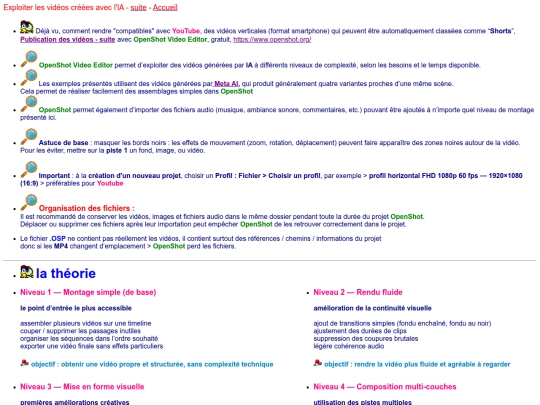Click magnifier icon beside 'Astuce de base'
This screenshot has height=405, width=540.
(x=29, y=137)
